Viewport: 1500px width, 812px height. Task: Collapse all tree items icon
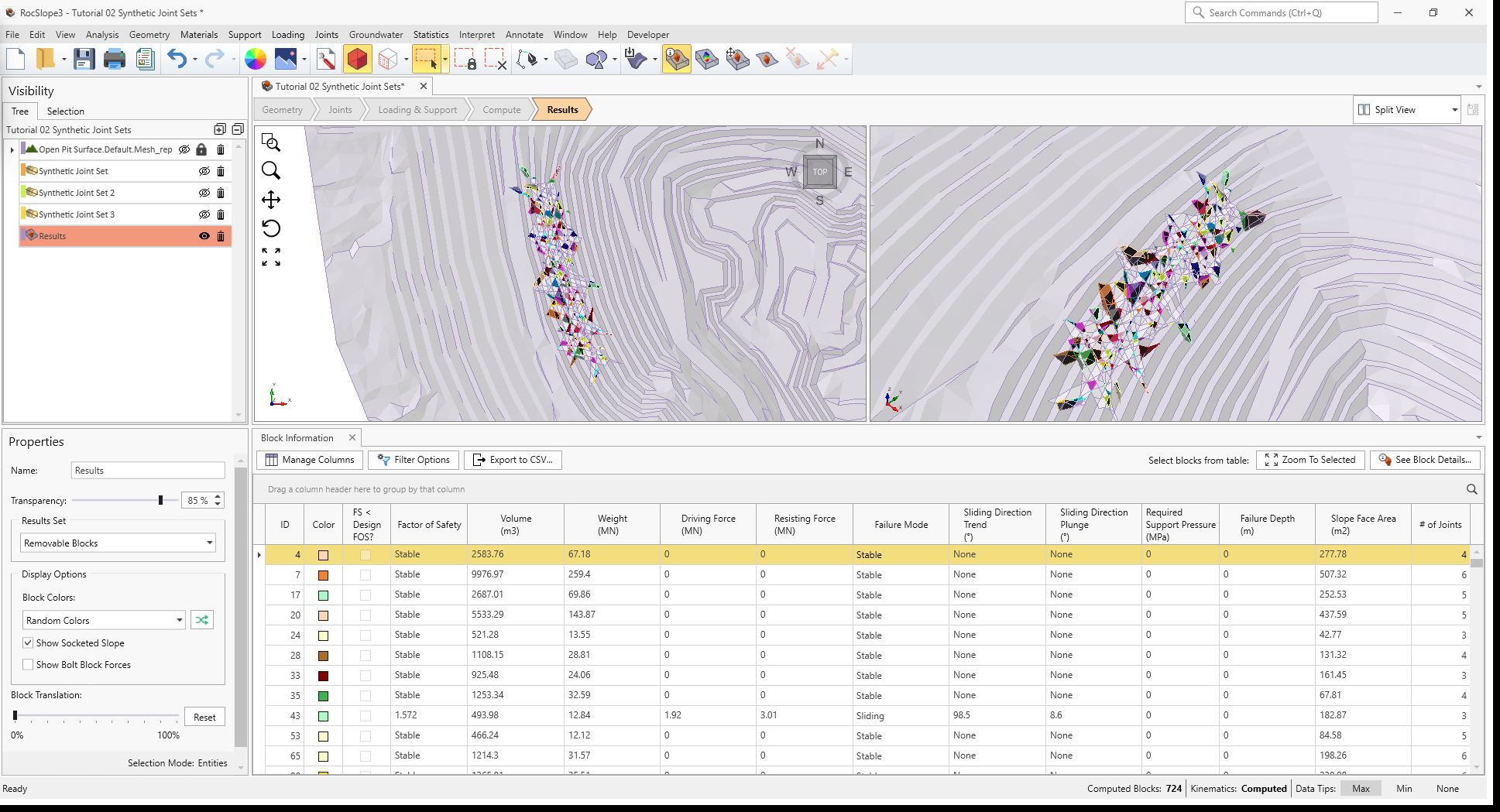pos(238,129)
